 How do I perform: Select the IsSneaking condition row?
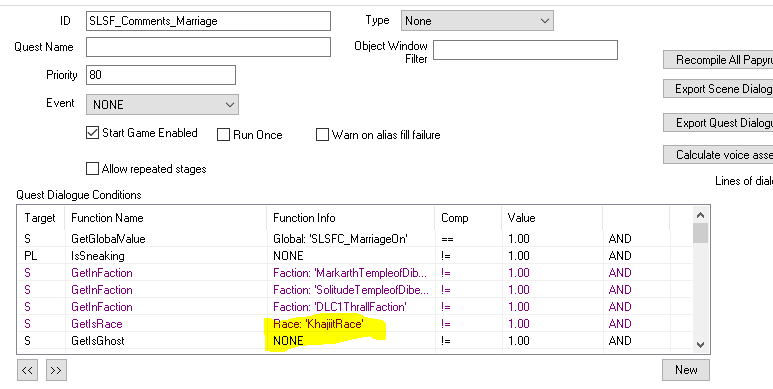(355, 256)
